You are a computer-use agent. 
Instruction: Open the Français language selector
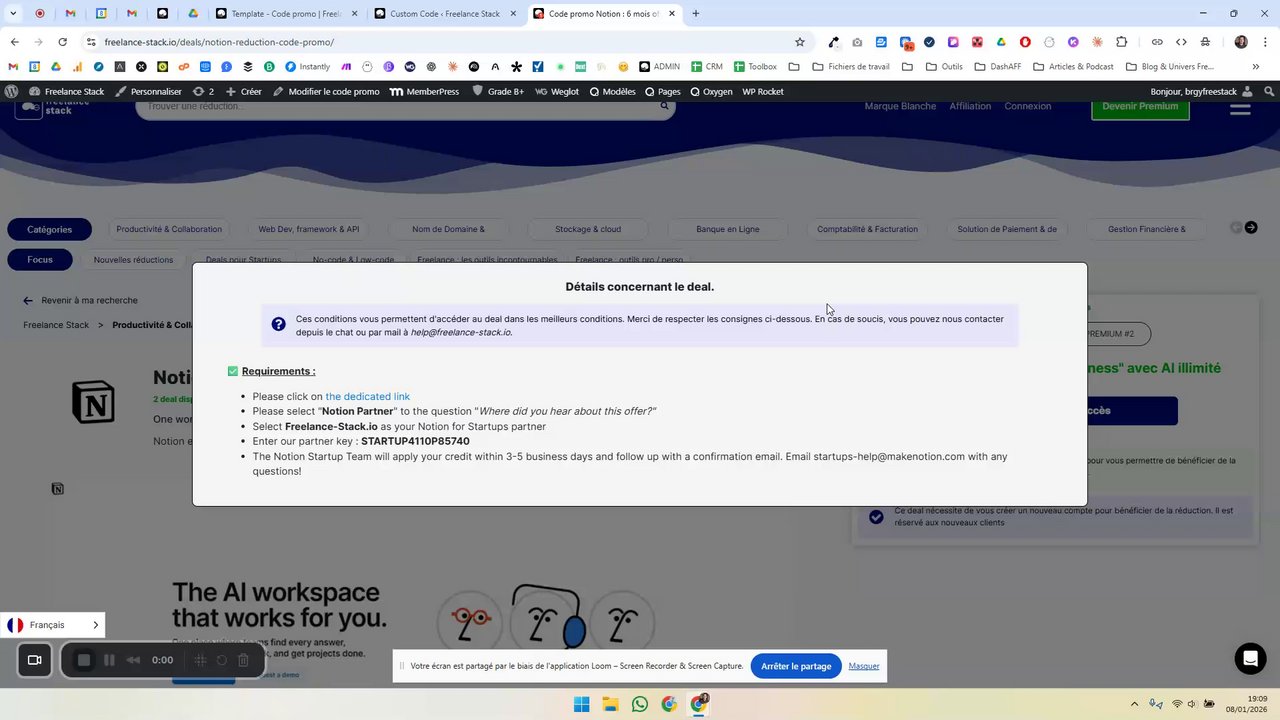click(x=52, y=625)
